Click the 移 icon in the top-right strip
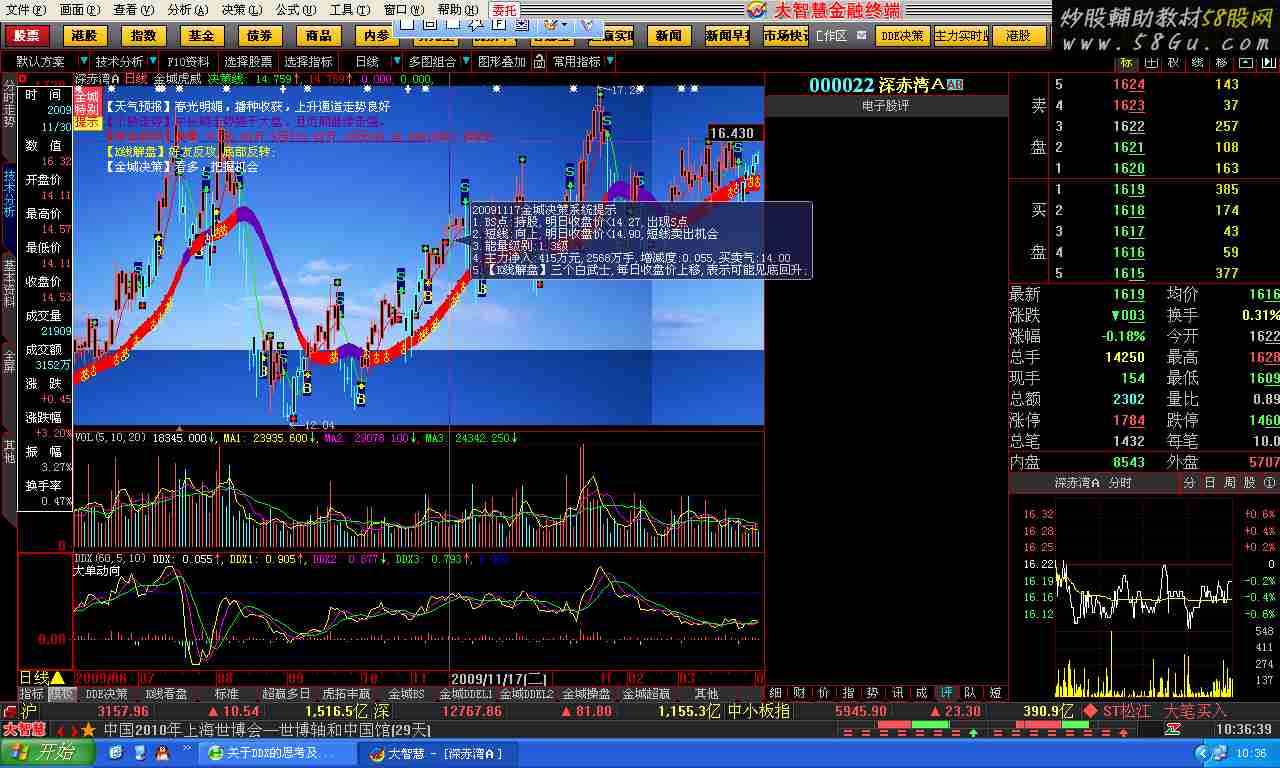This screenshot has height=768, width=1280. click(1222, 62)
